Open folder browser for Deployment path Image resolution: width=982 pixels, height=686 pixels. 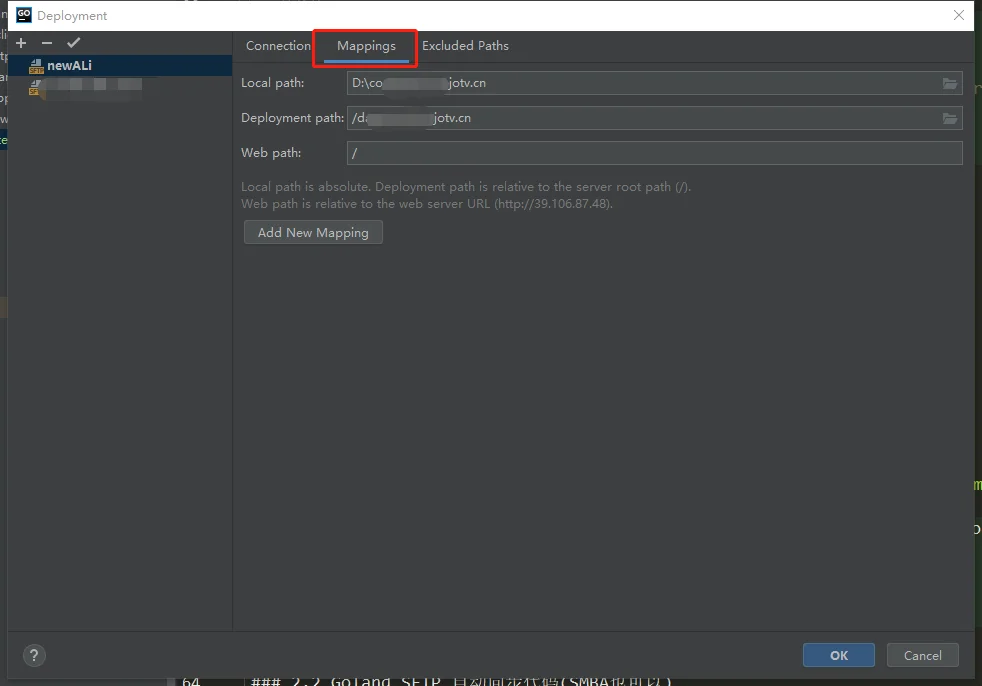tap(949, 118)
